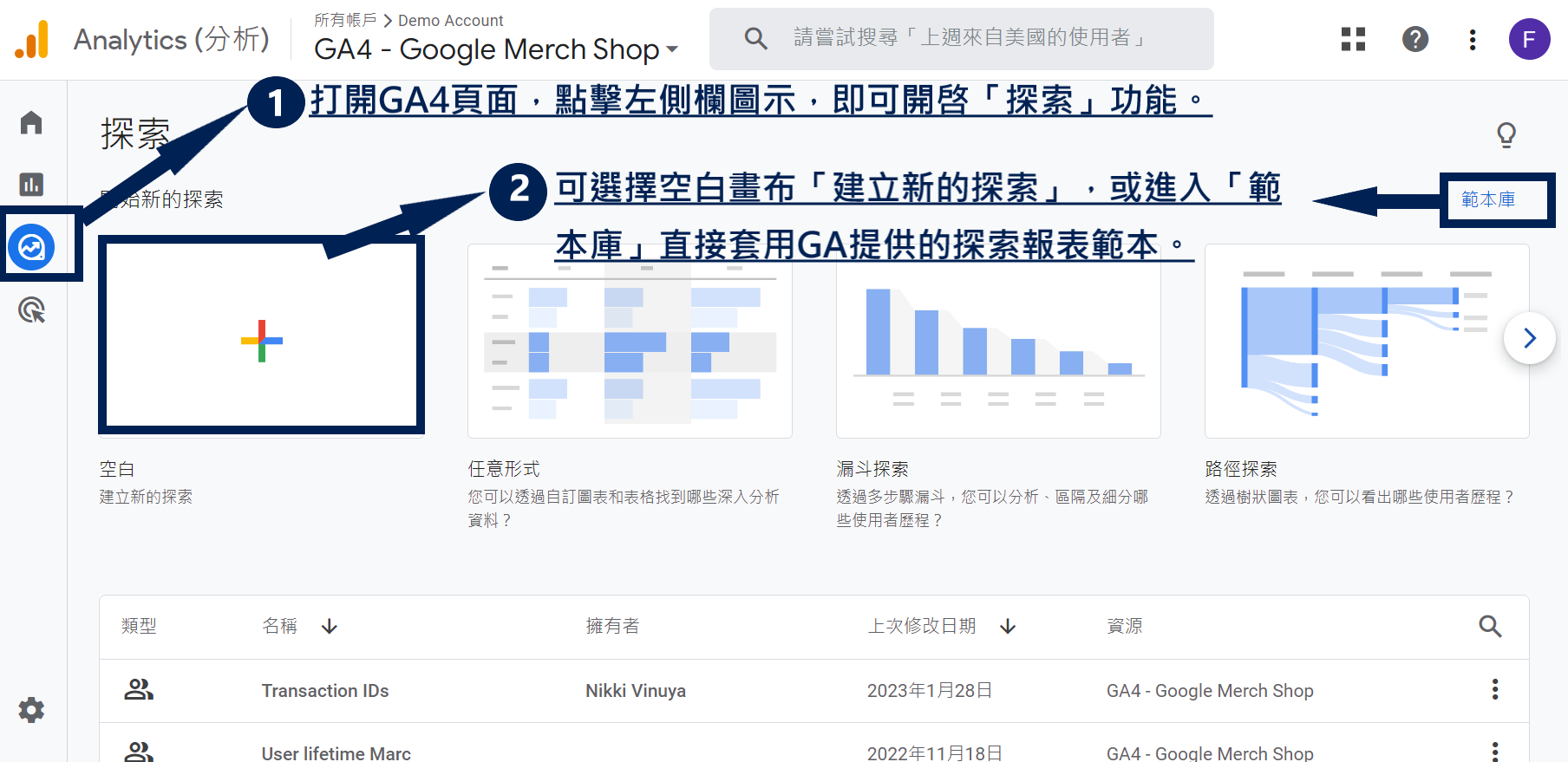Image resolution: width=1568 pixels, height=762 pixels.
Task: Sort by last modified date arrow
Action: (1008, 626)
